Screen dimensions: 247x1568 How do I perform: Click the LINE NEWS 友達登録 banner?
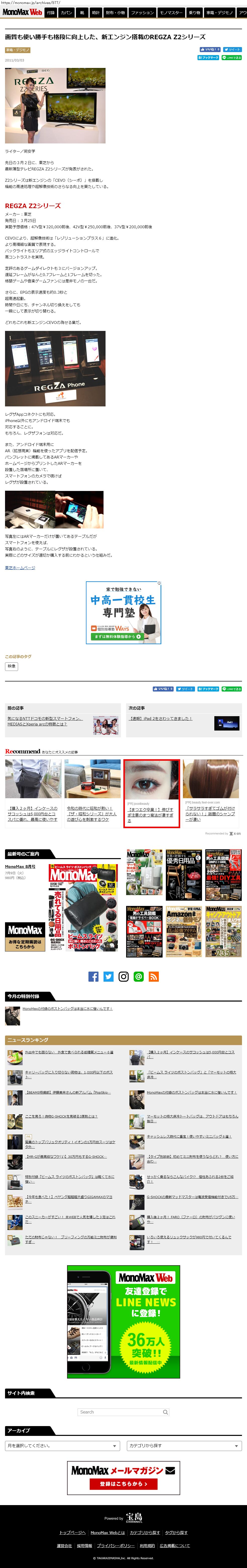(124, 1321)
